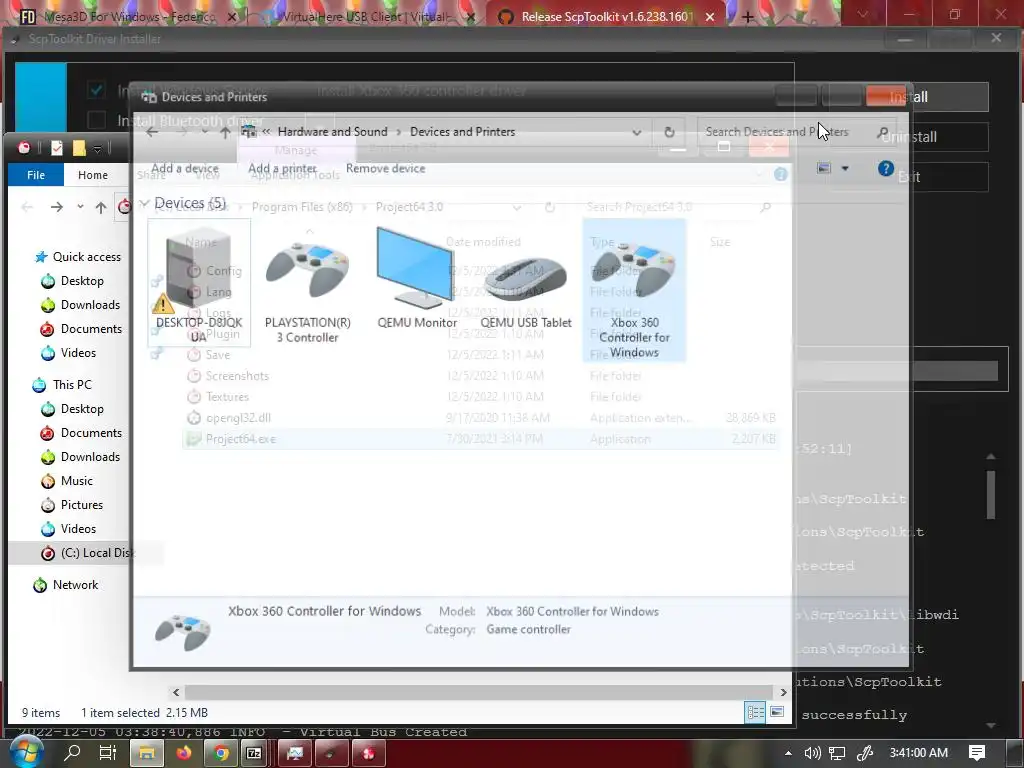
Task: Switch to File Explorer on the taskbar
Action: 146,753
